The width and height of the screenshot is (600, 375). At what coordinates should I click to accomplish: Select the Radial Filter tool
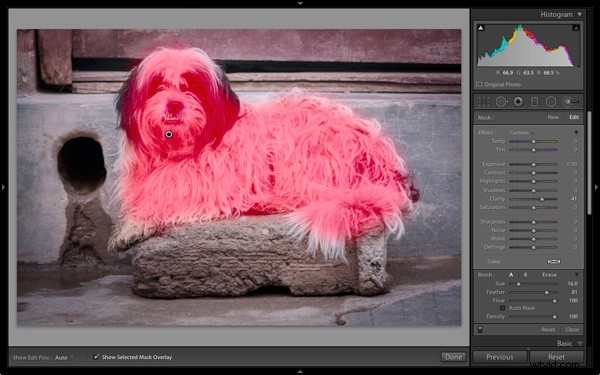coord(551,102)
